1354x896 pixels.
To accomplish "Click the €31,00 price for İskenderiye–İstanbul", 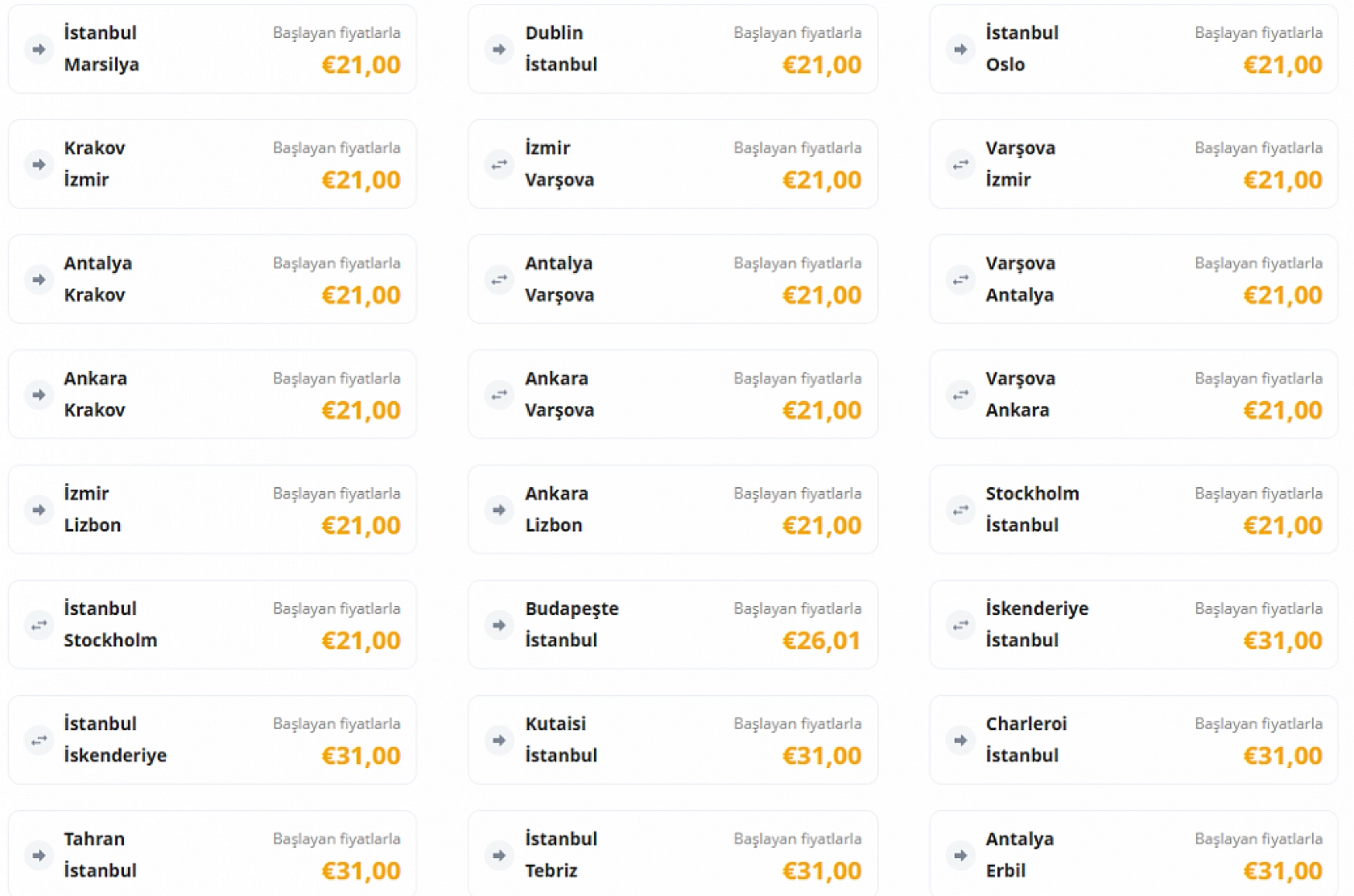I will pos(1282,641).
